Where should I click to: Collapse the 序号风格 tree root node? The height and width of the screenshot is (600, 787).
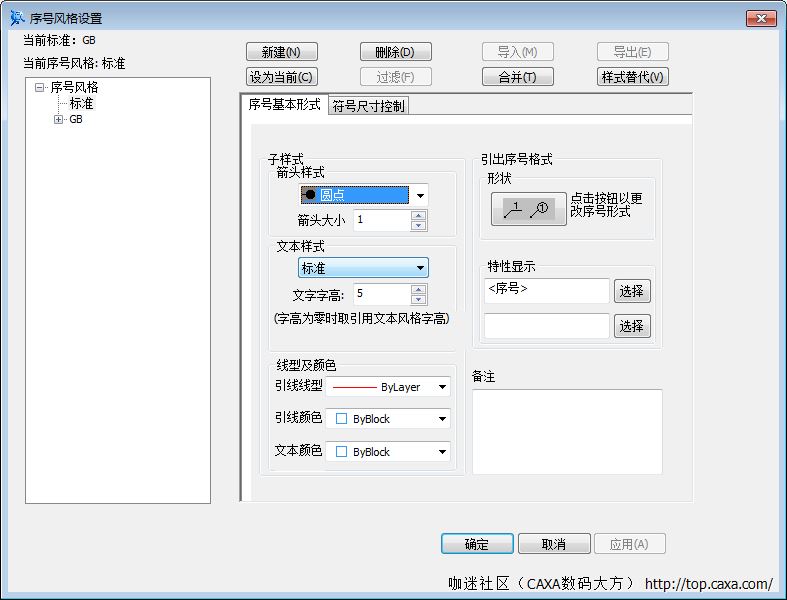[x=40, y=88]
